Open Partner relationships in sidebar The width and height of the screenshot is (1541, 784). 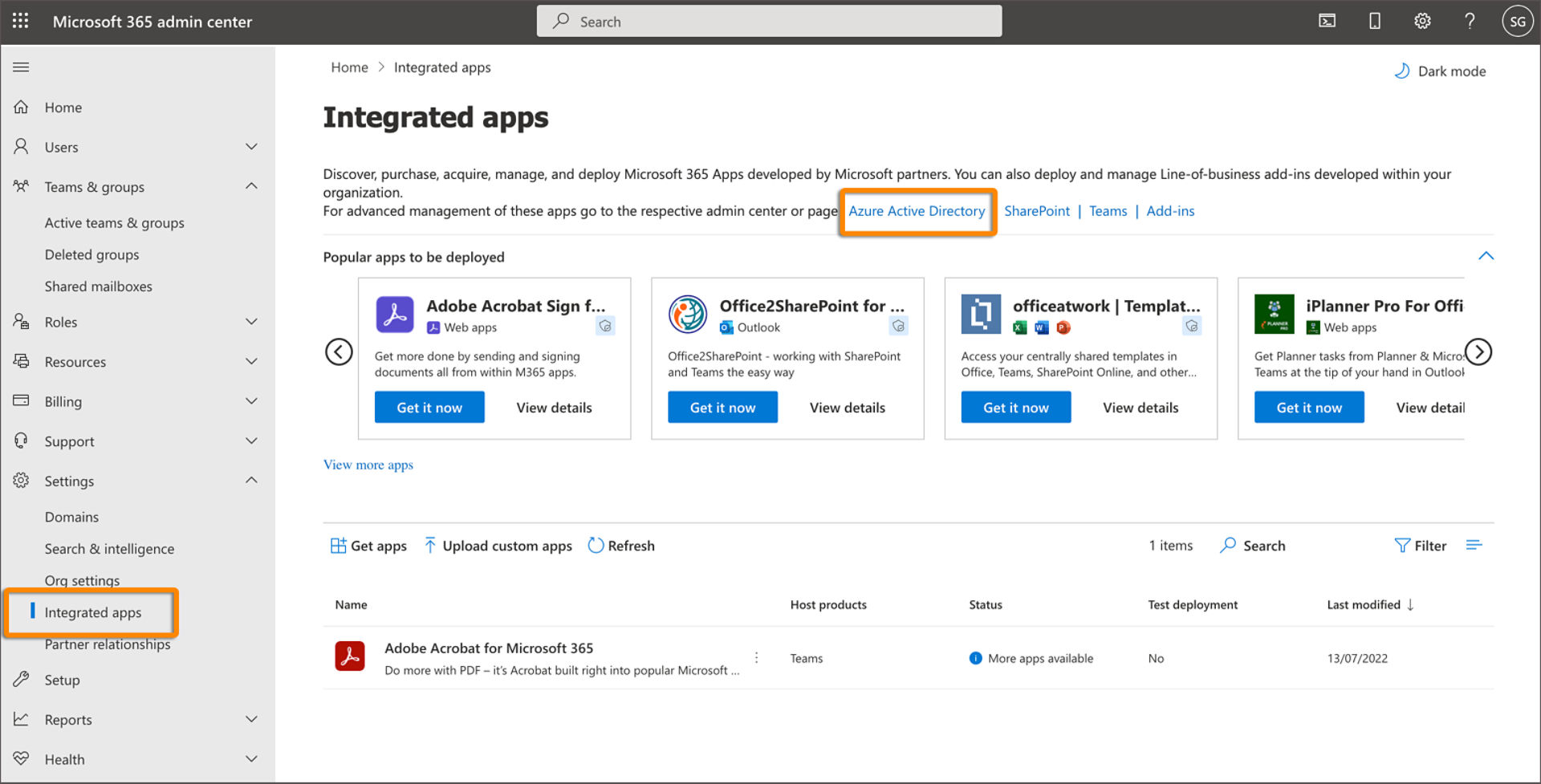(108, 644)
